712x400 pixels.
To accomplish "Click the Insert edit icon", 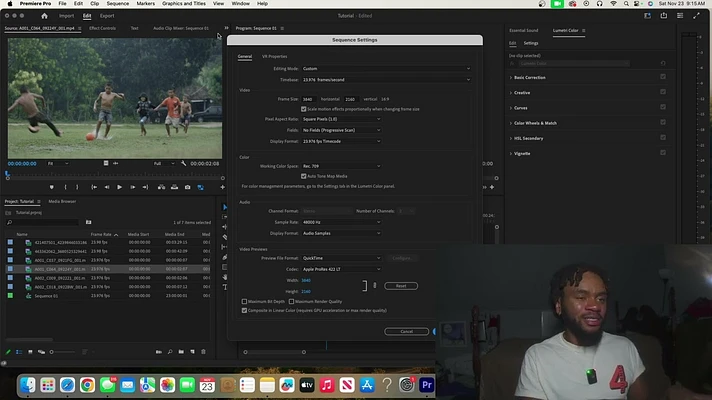I will click(x=161, y=187).
